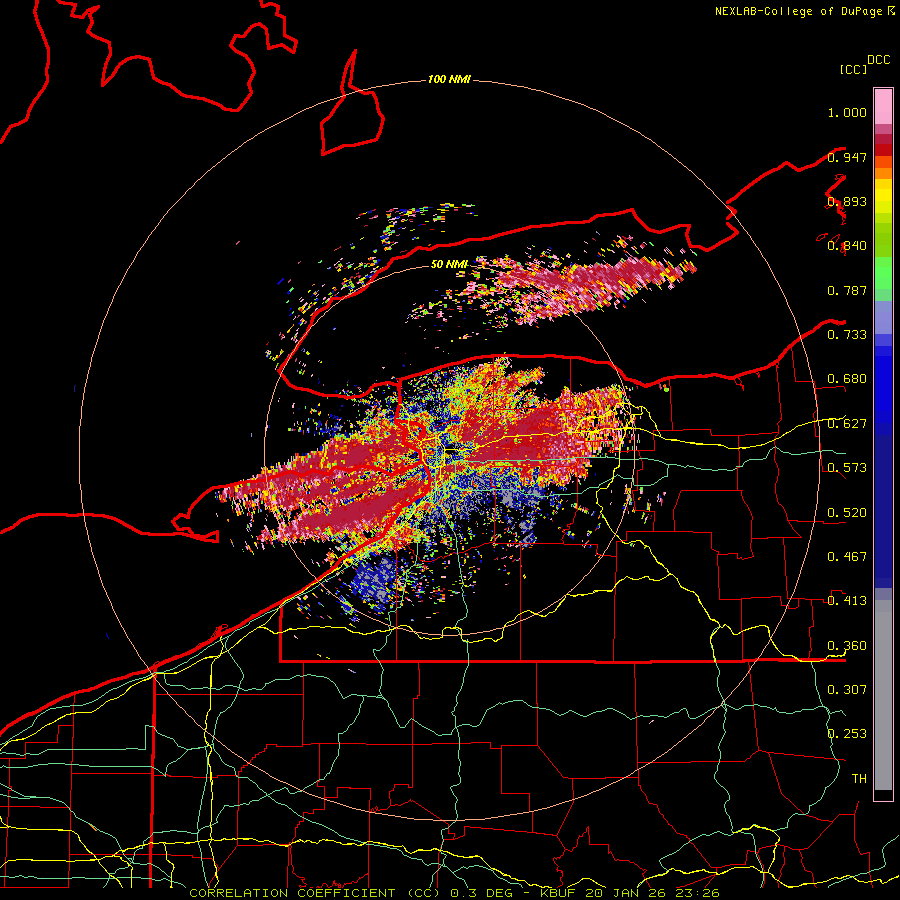This screenshot has width=900, height=900.
Task: Click the Correlation Coefficient KBUF caption text
Action: (x=455, y=893)
